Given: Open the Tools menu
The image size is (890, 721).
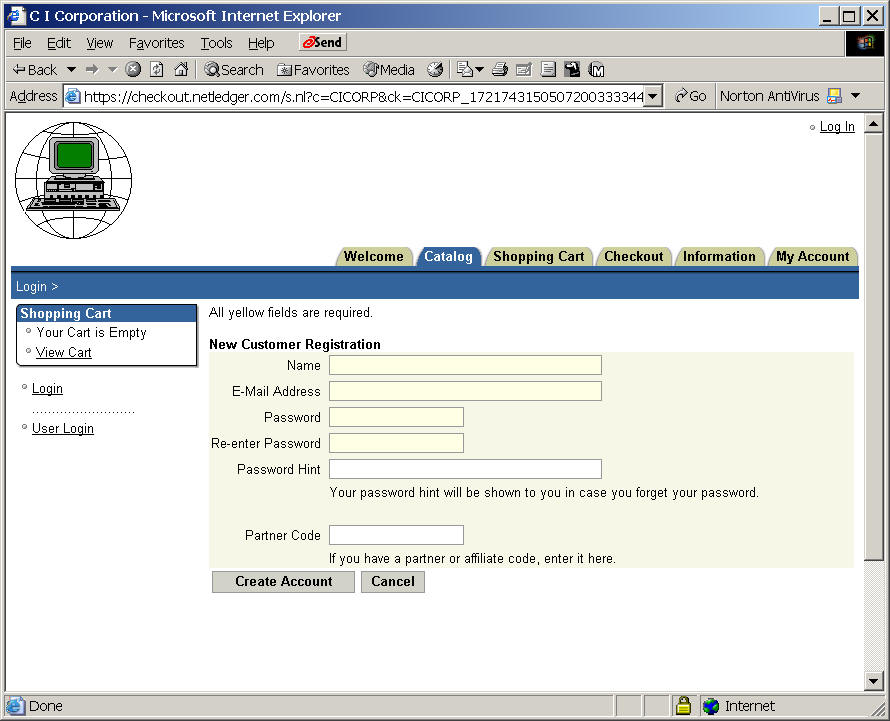Looking at the screenshot, I should (216, 43).
